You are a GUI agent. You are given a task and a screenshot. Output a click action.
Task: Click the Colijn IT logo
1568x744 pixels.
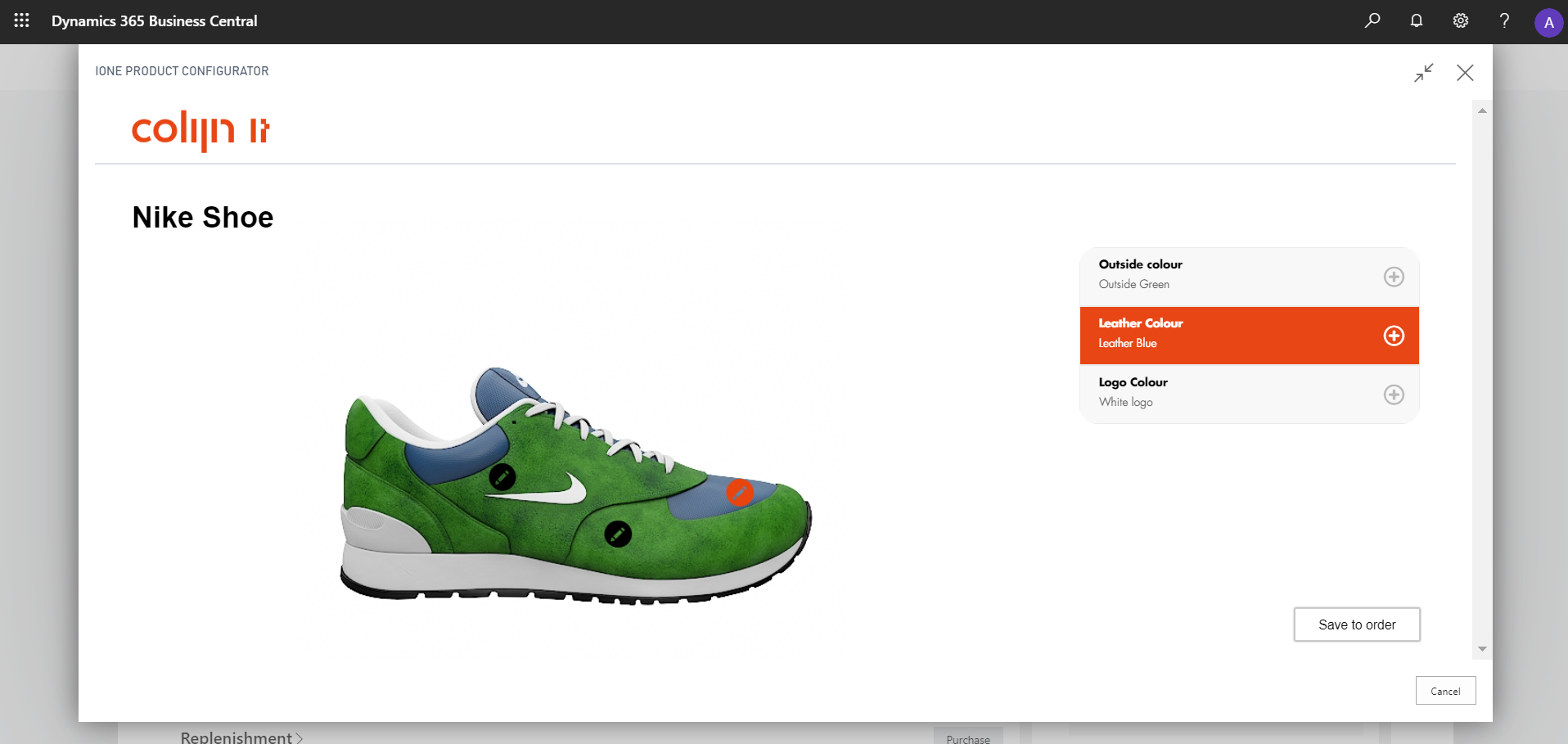[201, 130]
